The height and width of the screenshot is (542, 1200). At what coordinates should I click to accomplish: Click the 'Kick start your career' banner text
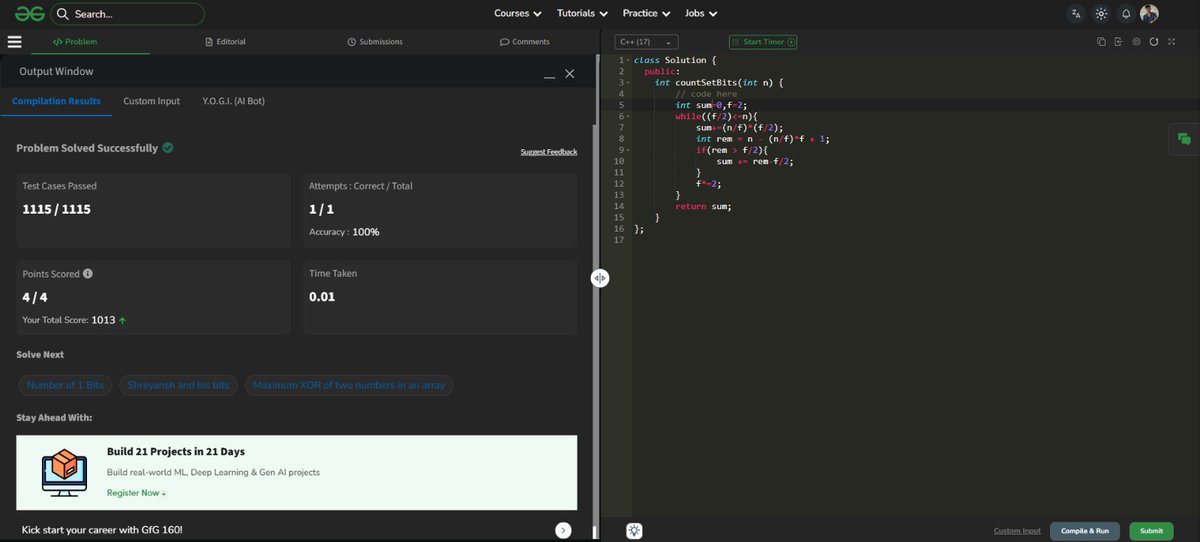[x=102, y=530]
